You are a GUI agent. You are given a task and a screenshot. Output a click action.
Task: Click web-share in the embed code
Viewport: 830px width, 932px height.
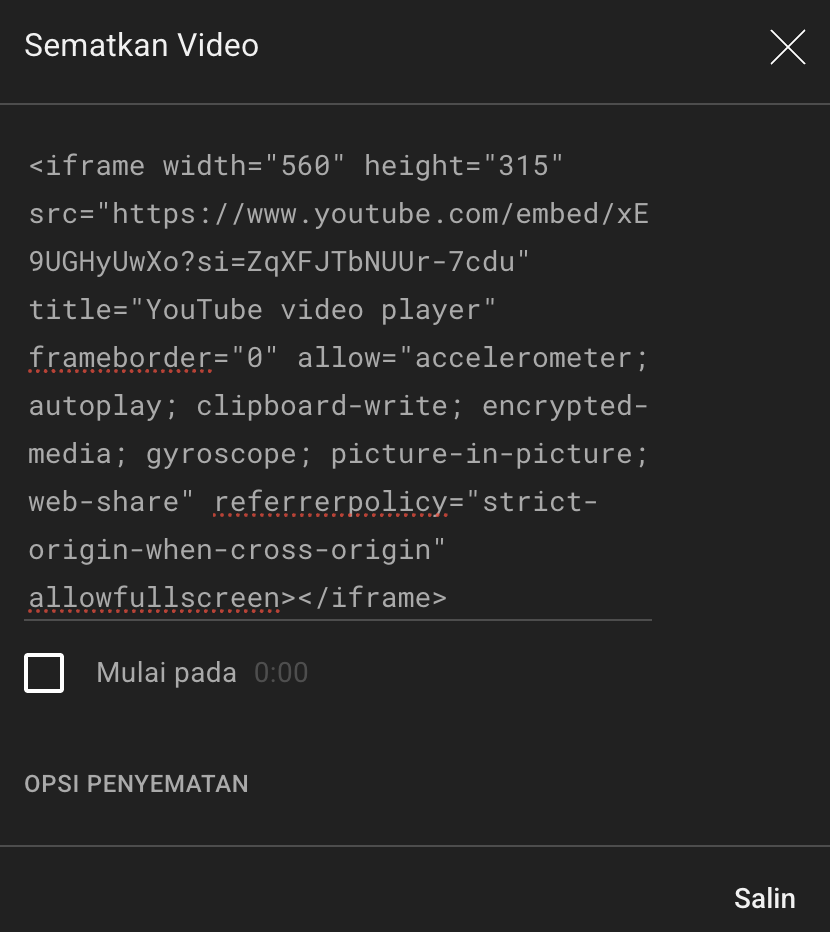(104, 501)
